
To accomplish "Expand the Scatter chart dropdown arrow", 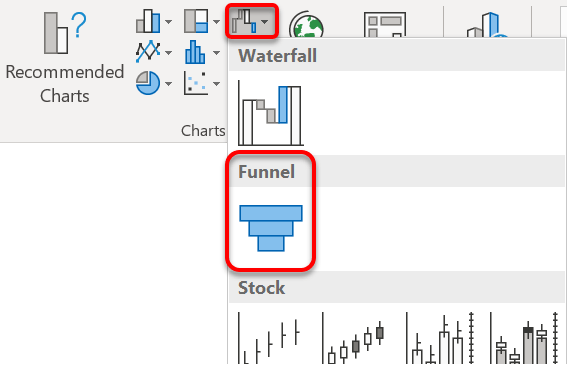I will pyautogui.click(x=216, y=84).
